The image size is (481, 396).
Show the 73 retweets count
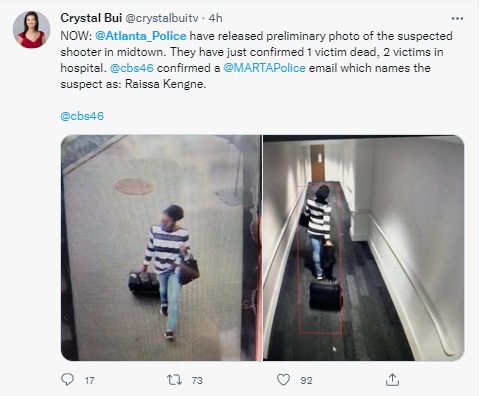pyautogui.click(x=197, y=380)
